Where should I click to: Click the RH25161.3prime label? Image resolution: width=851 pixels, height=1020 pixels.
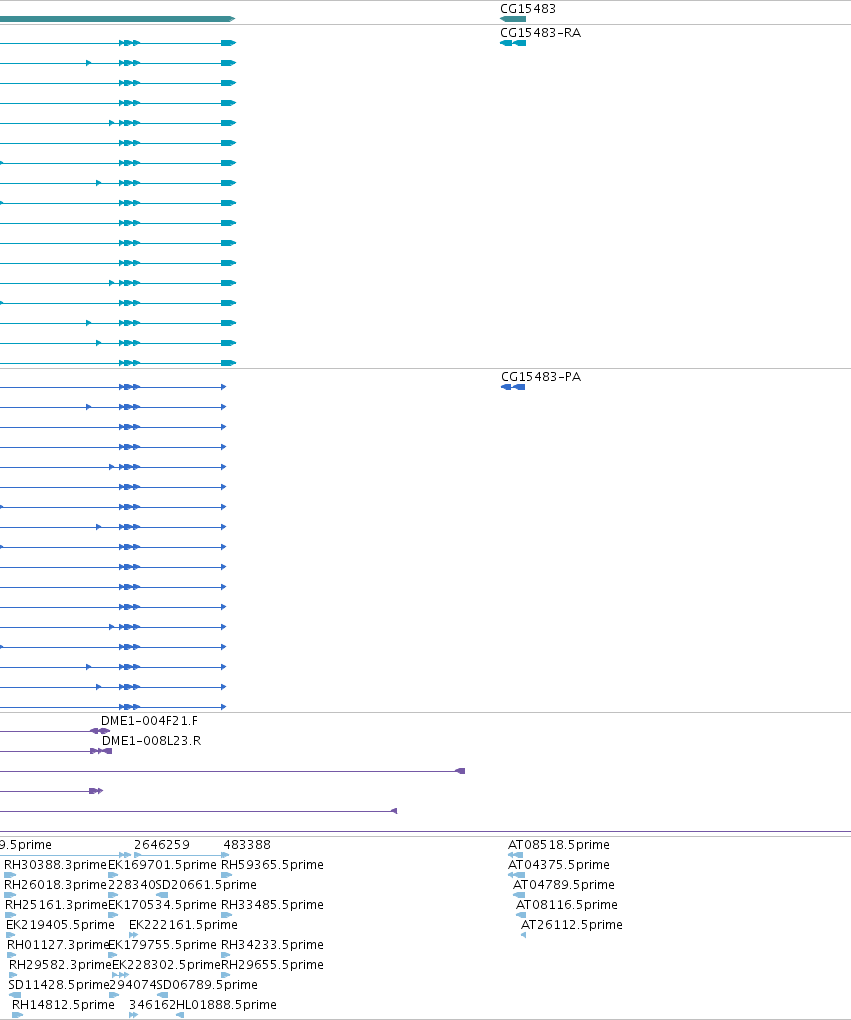tap(56, 905)
